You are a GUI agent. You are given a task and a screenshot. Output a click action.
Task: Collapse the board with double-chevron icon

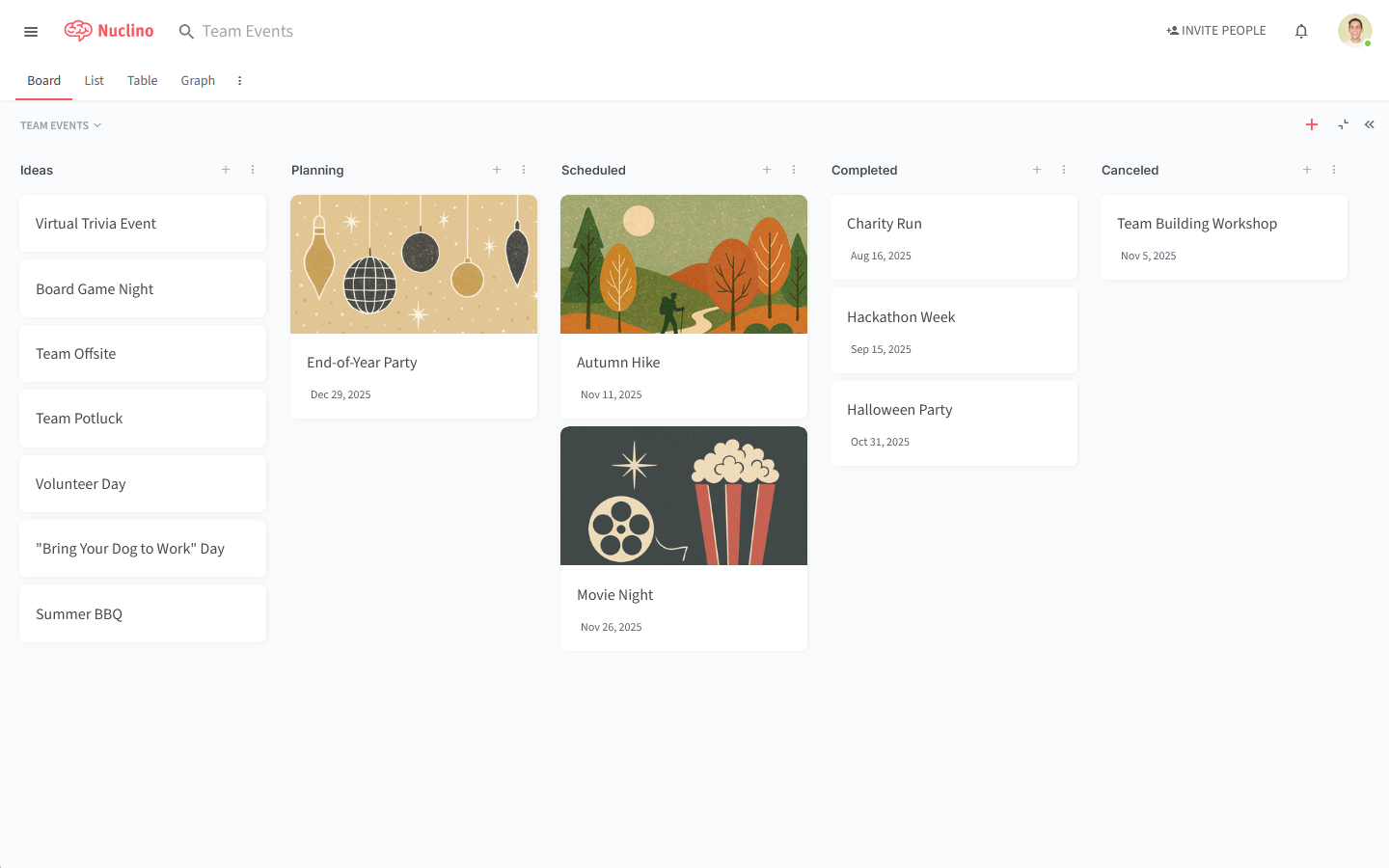[1369, 124]
